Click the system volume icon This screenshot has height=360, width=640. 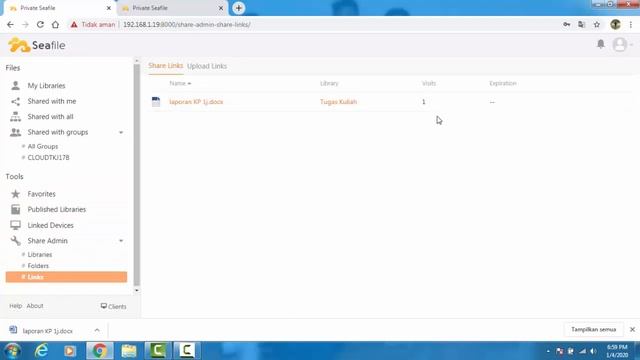(593, 351)
